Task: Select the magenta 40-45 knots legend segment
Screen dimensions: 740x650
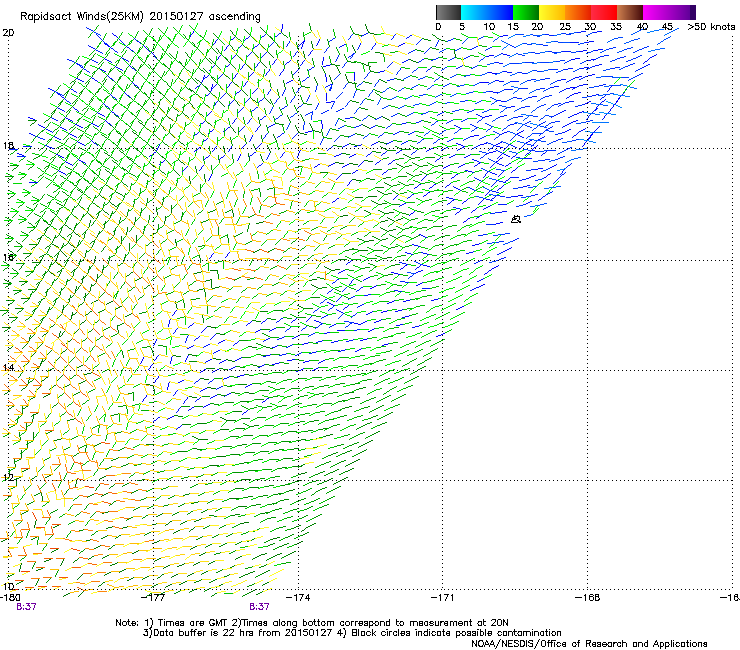Action: [656, 12]
